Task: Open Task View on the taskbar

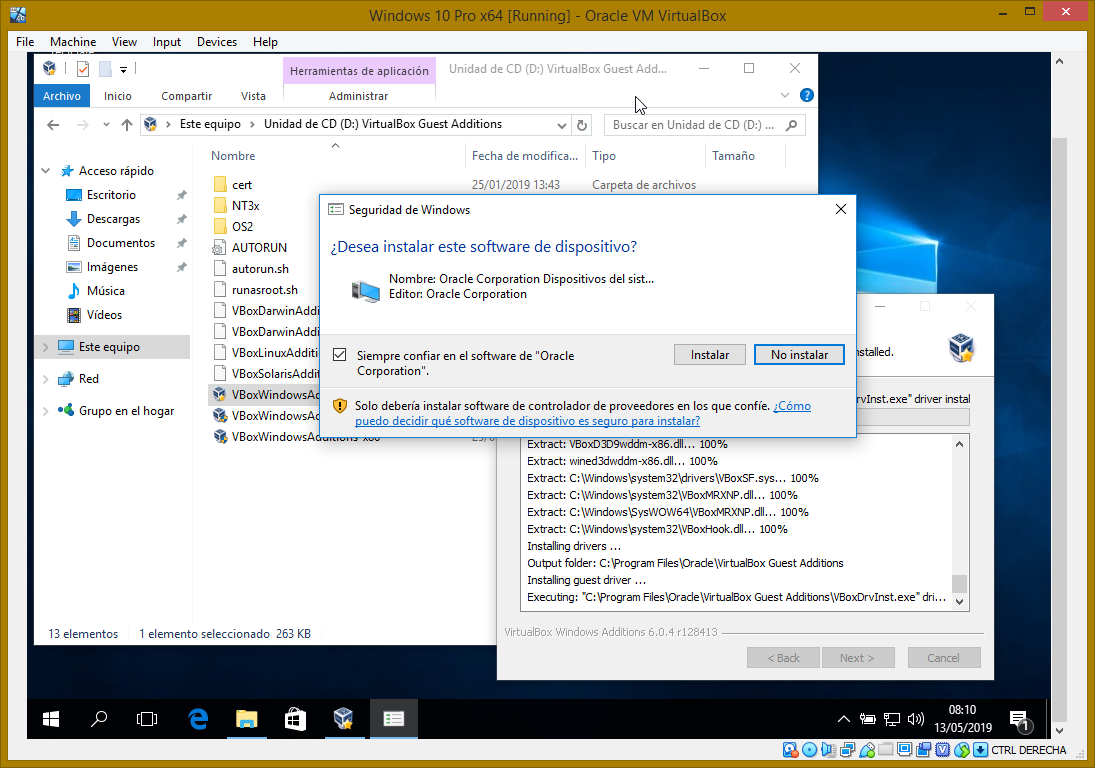Action: point(147,718)
